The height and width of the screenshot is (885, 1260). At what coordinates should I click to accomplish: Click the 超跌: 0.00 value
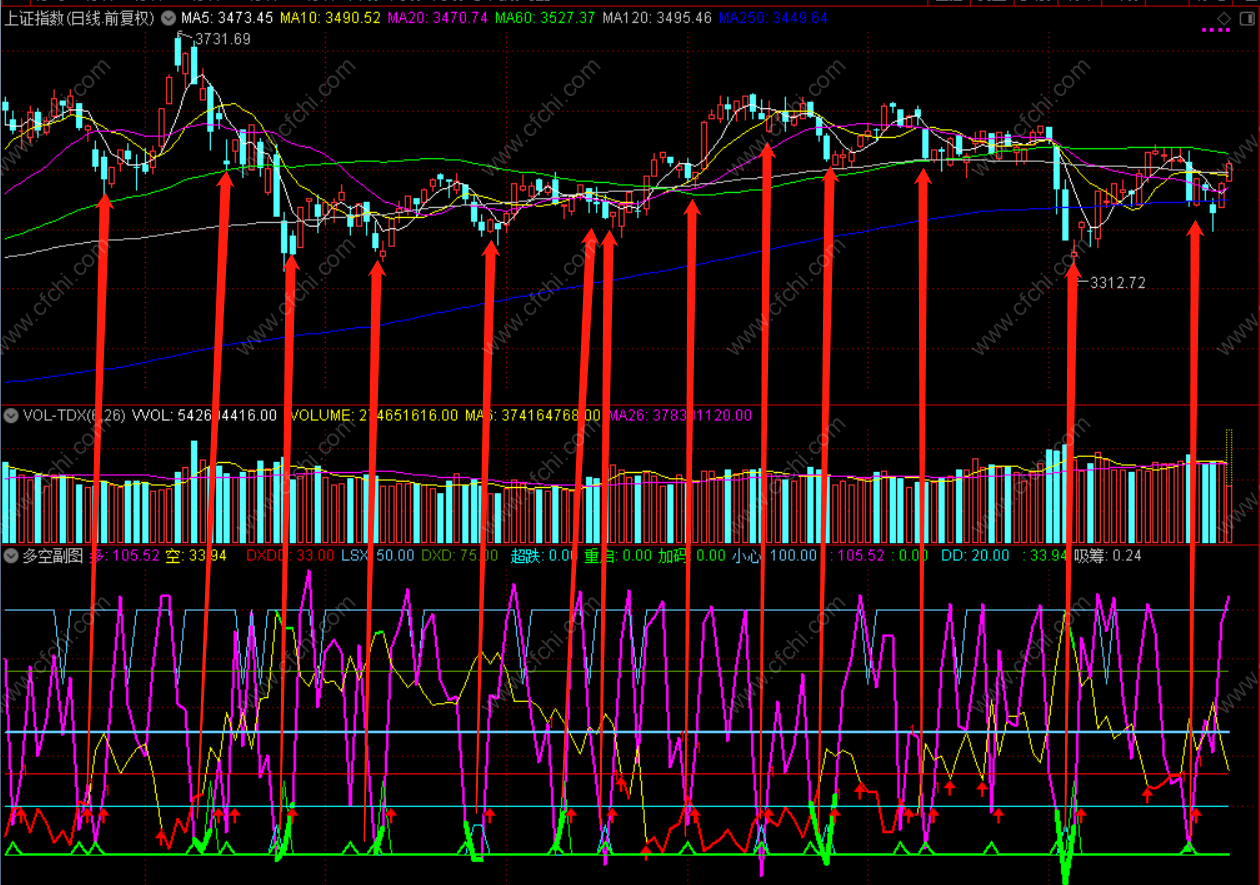(x=544, y=555)
